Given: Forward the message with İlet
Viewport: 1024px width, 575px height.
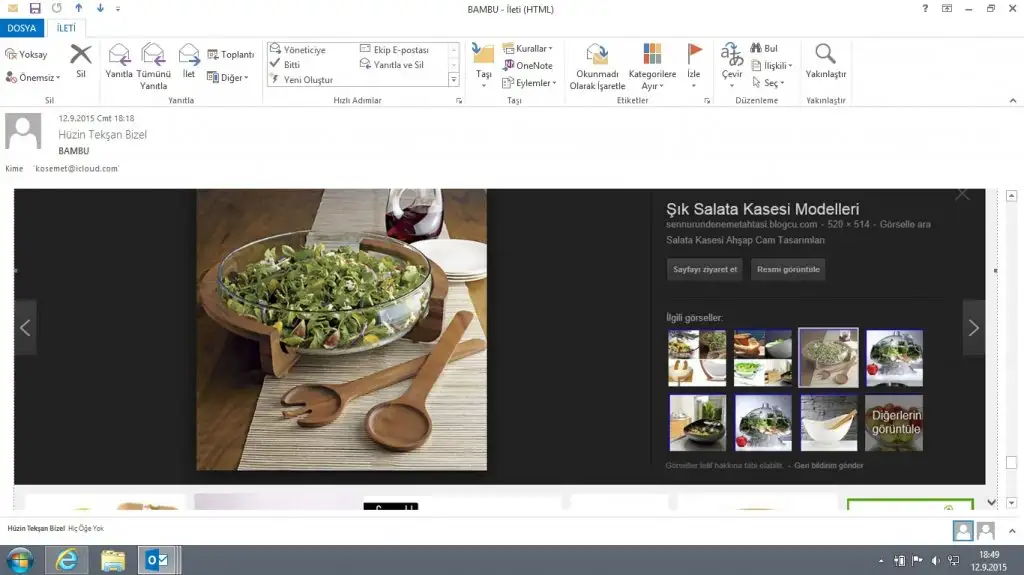Looking at the screenshot, I should coord(188,56).
